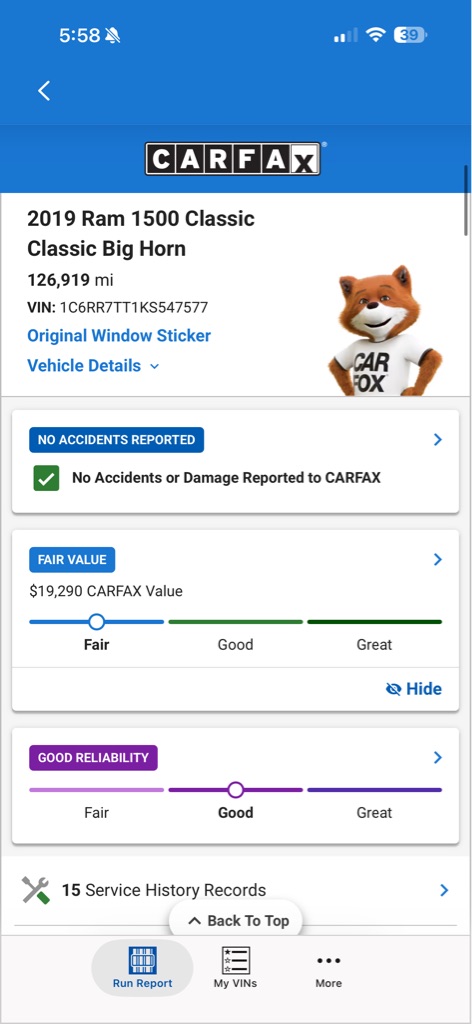The width and height of the screenshot is (472, 1024).
Task: Open Fair Value details chevron
Action: (438, 560)
